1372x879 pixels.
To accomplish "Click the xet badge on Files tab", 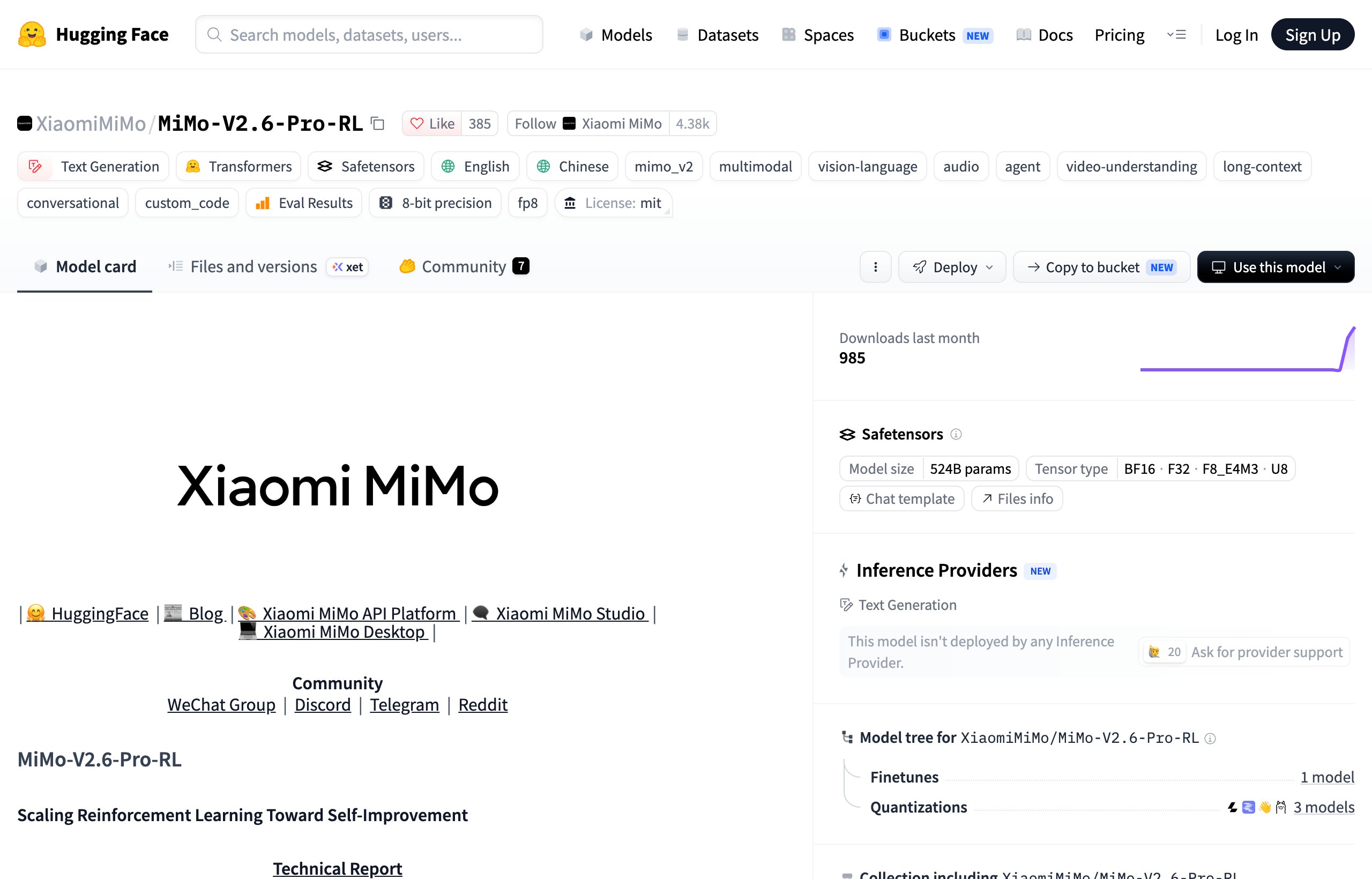I will click(348, 267).
